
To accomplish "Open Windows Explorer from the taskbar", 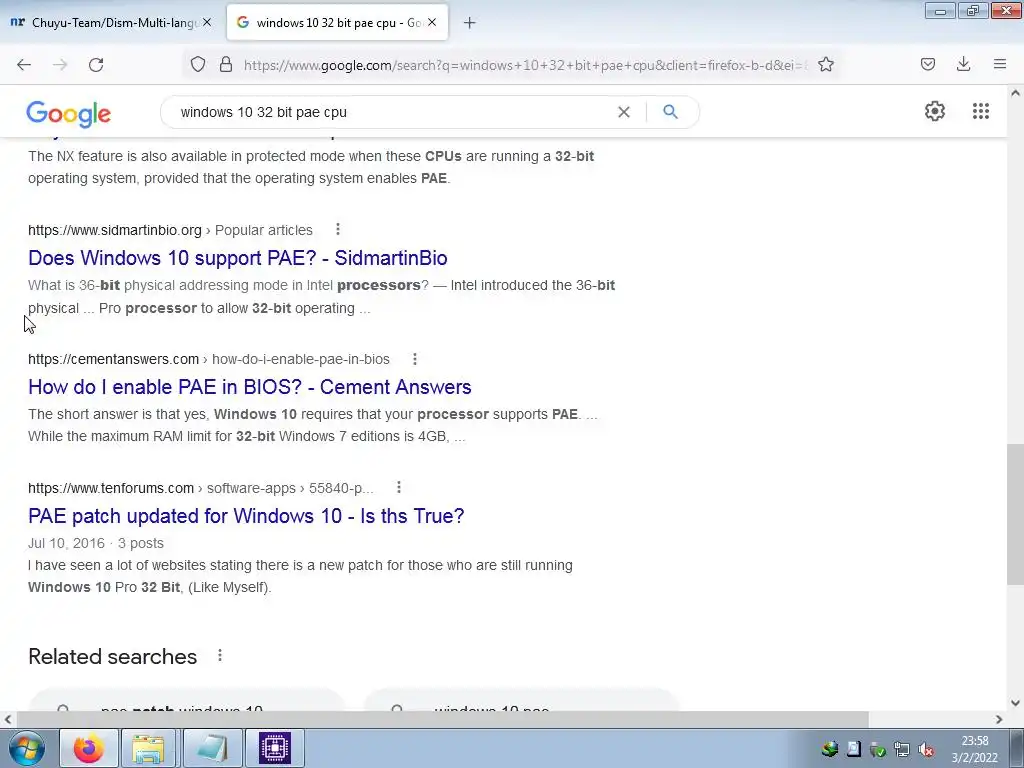I will click(x=148, y=748).
